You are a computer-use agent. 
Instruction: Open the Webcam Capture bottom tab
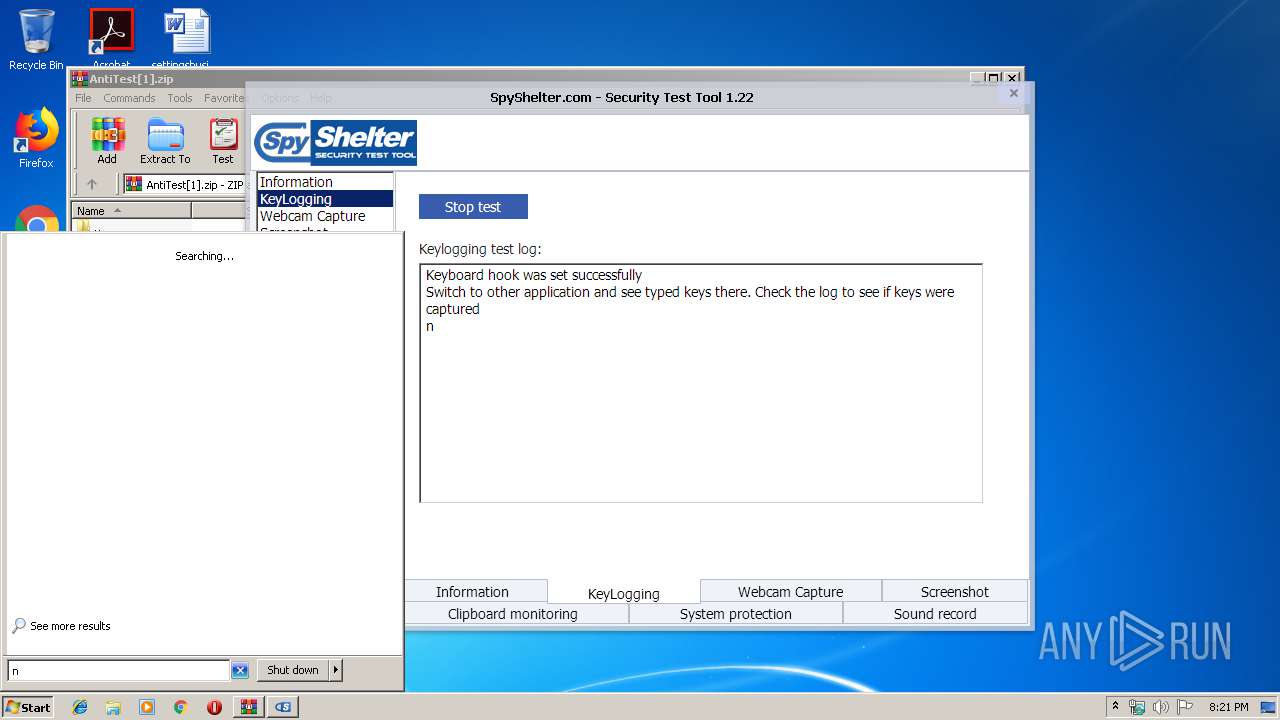(x=790, y=591)
